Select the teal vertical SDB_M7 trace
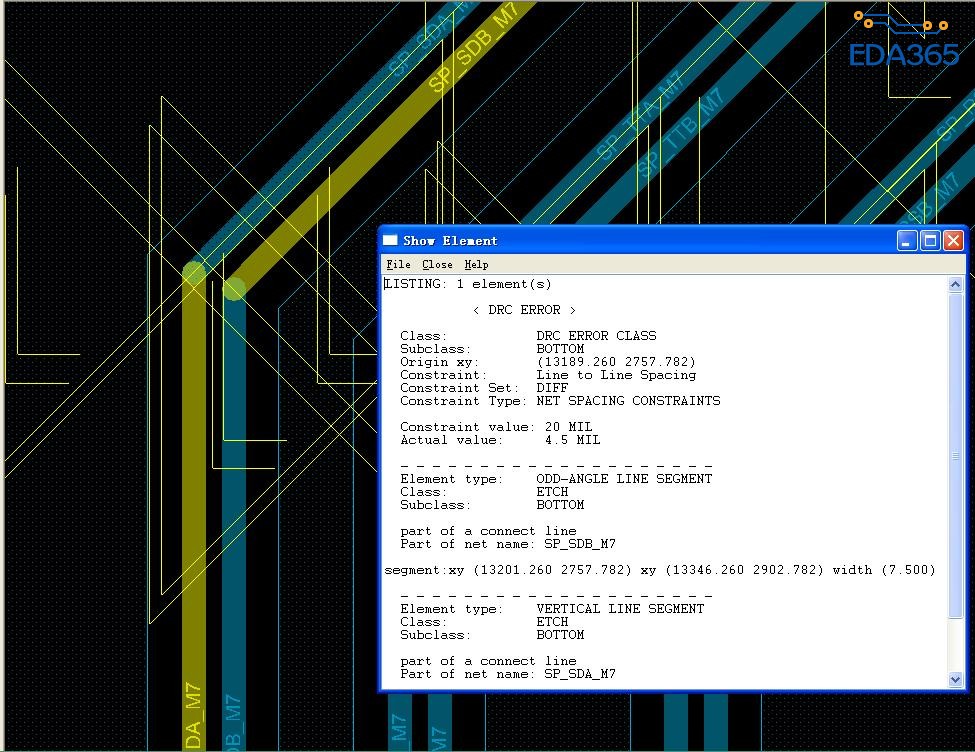975x752 pixels. (233, 500)
